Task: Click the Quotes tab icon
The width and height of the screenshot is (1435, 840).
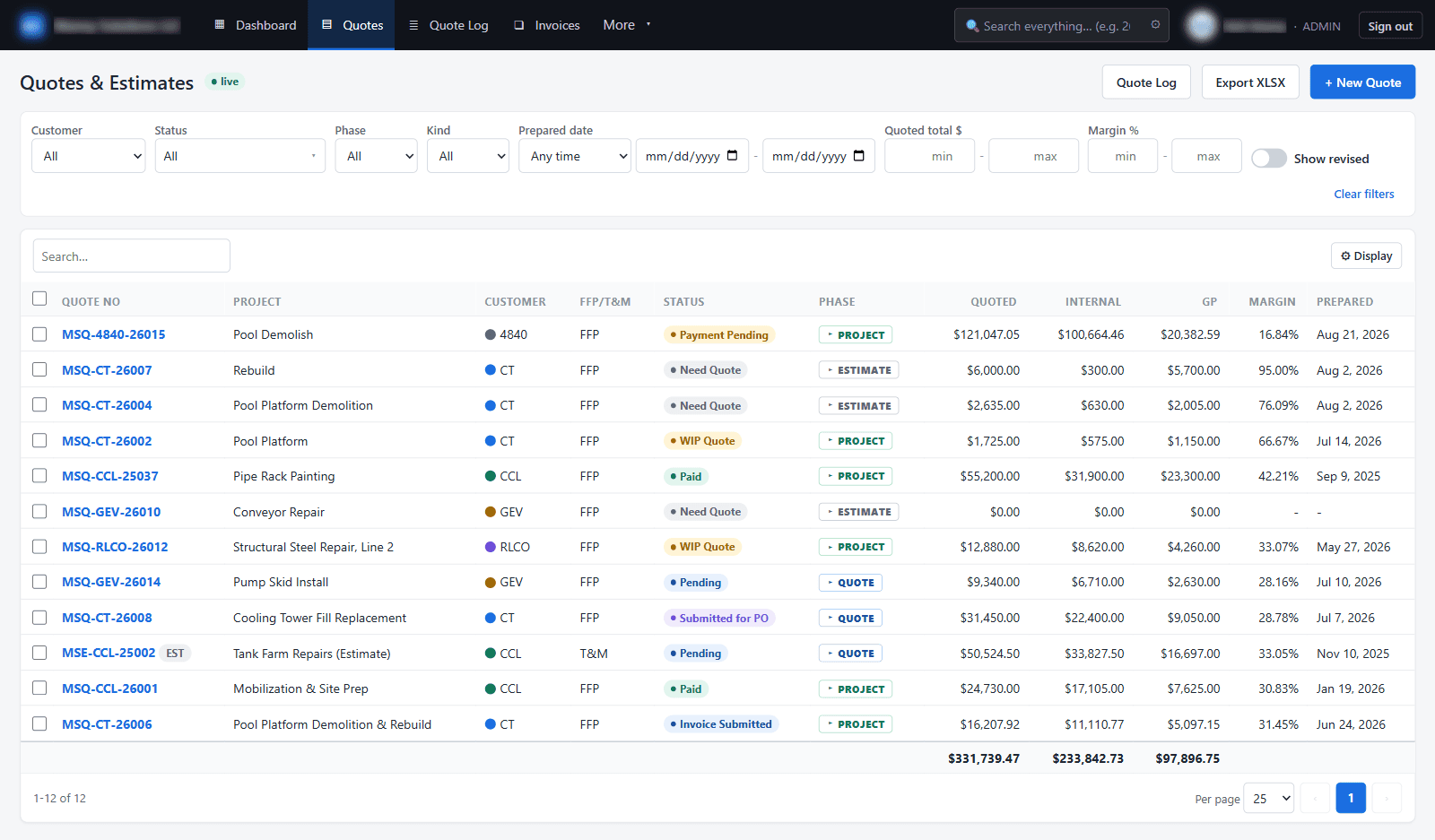Action: 326,25
